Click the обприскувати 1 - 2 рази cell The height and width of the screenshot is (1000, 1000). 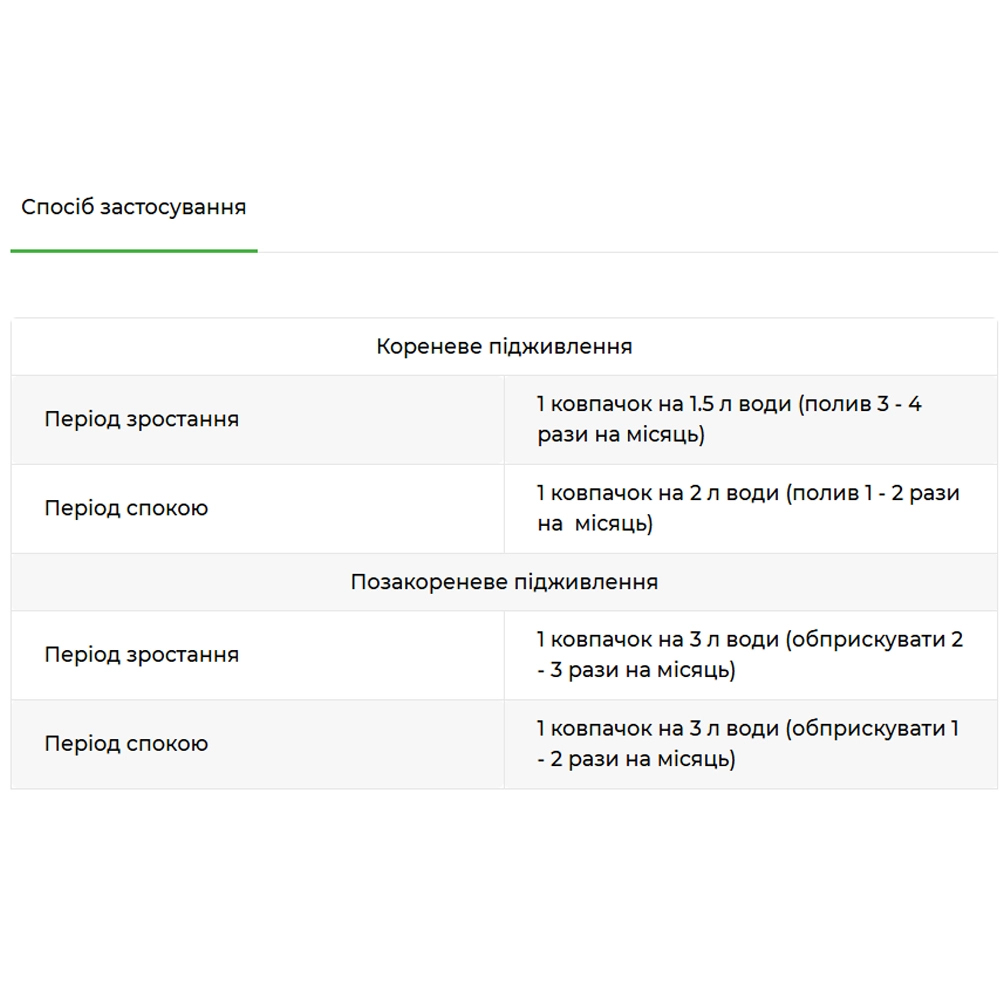[751, 744]
